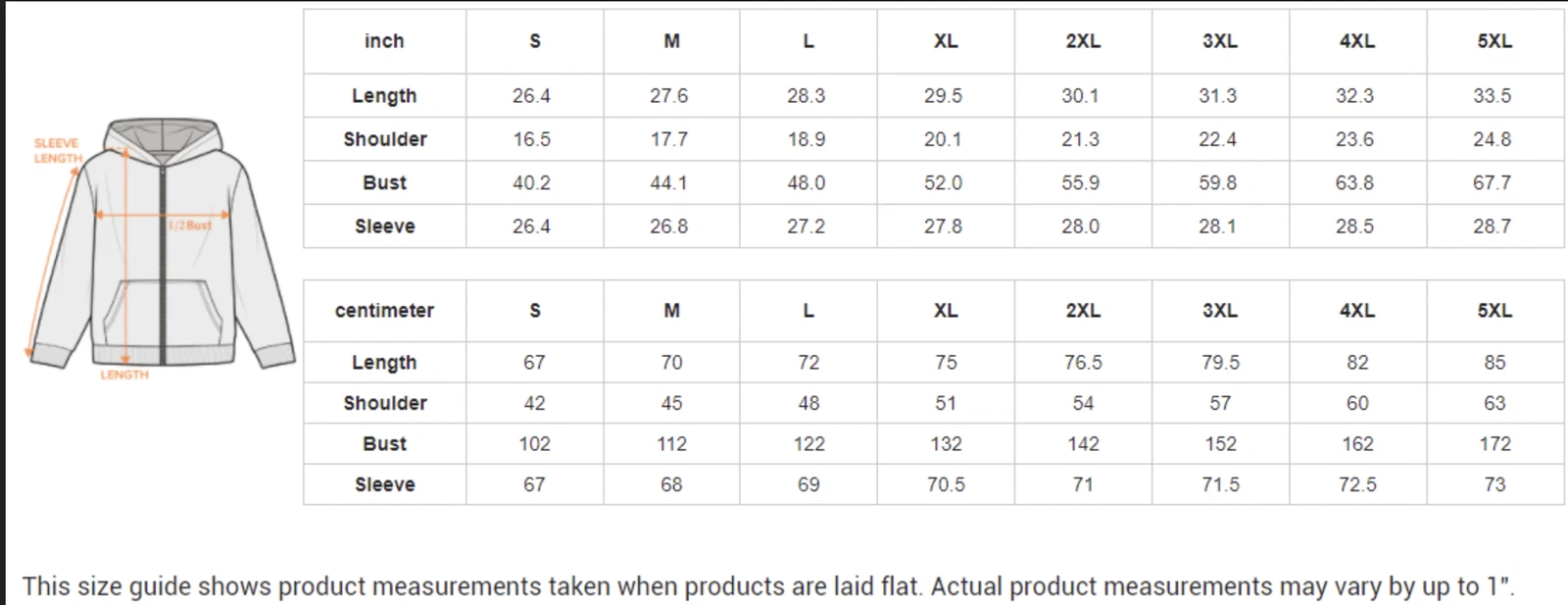Viewport: 1568px width, 605px height.
Task: Select the 172 bust value in centimeters
Action: [x=1494, y=444]
